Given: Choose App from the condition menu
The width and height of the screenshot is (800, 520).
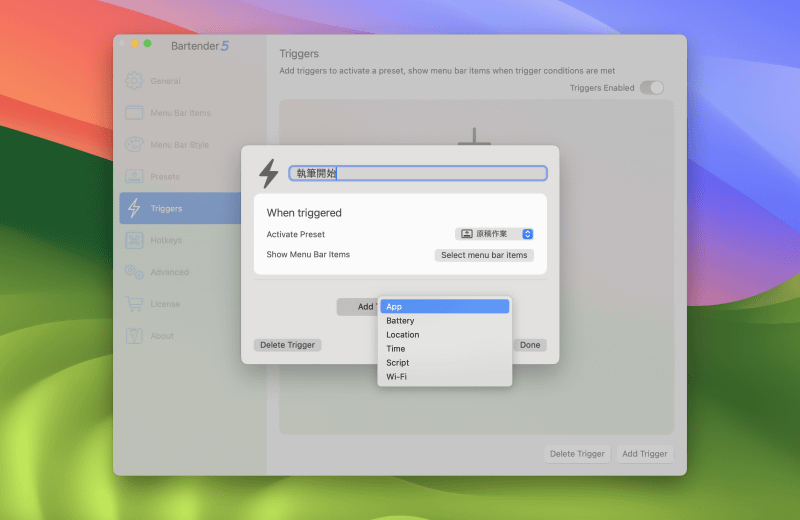Looking at the screenshot, I should pyautogui.click(x=444, y=306).
